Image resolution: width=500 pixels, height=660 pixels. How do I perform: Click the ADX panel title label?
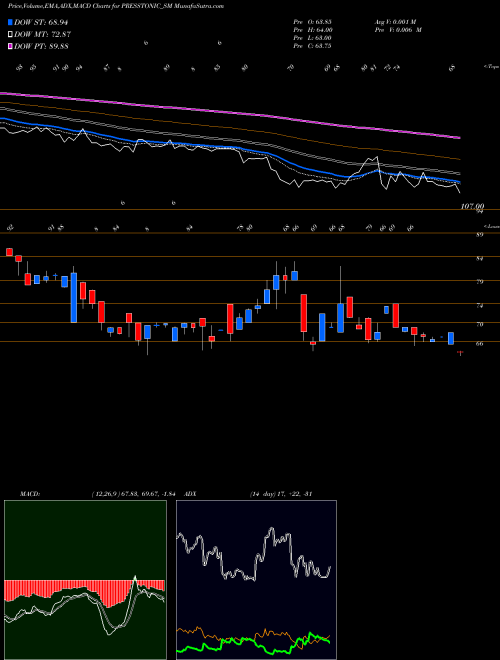(191, 494)
